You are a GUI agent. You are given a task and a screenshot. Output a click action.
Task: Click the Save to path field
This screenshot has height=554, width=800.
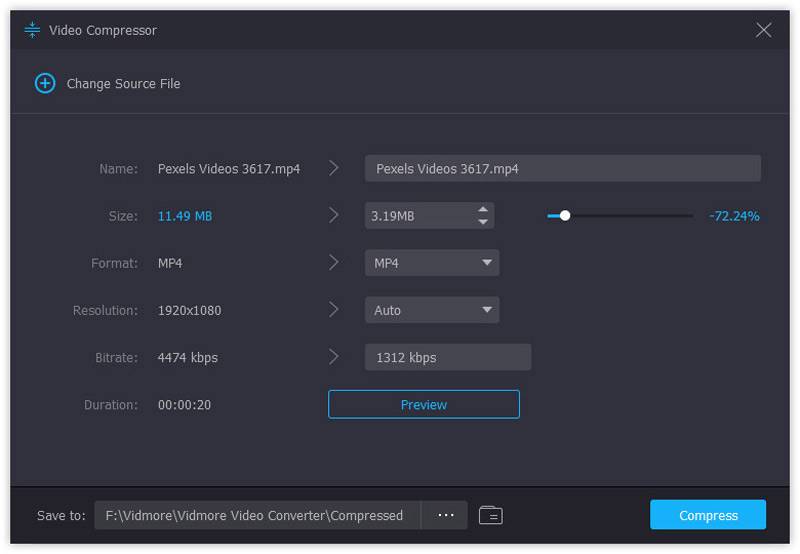coord(257,515)
